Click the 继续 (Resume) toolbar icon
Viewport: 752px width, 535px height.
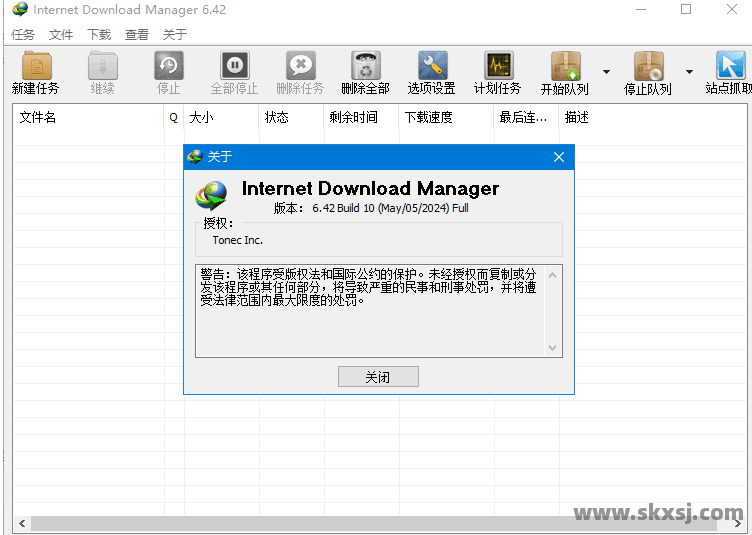pos(102,67)
